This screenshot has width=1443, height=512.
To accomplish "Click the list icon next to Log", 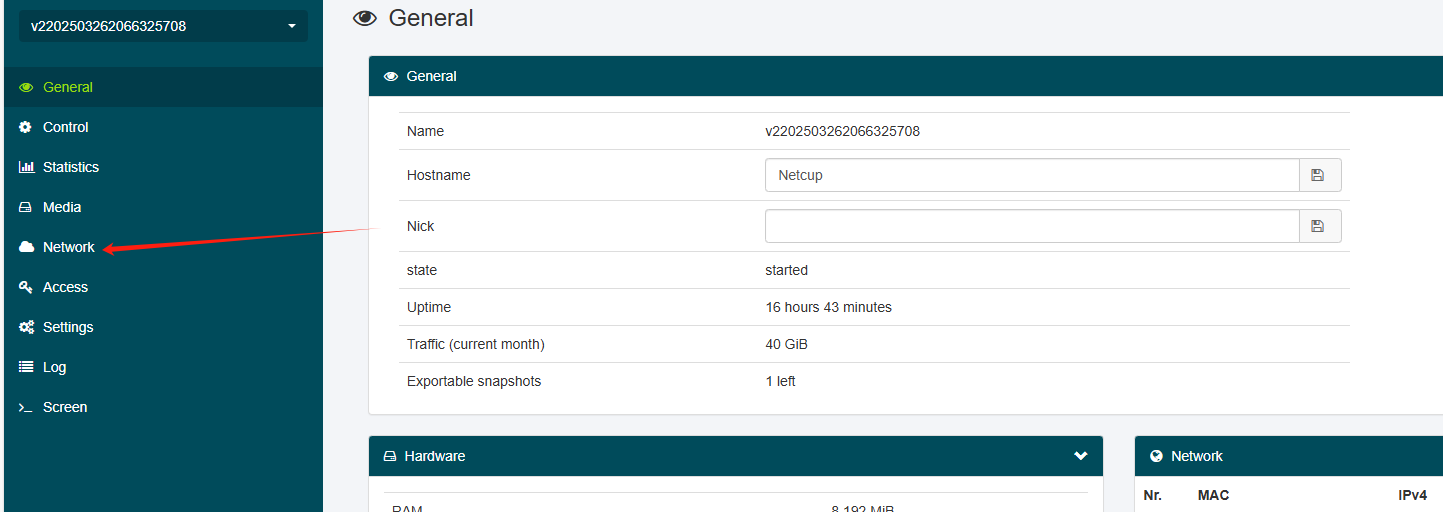I will pos(26,367).
